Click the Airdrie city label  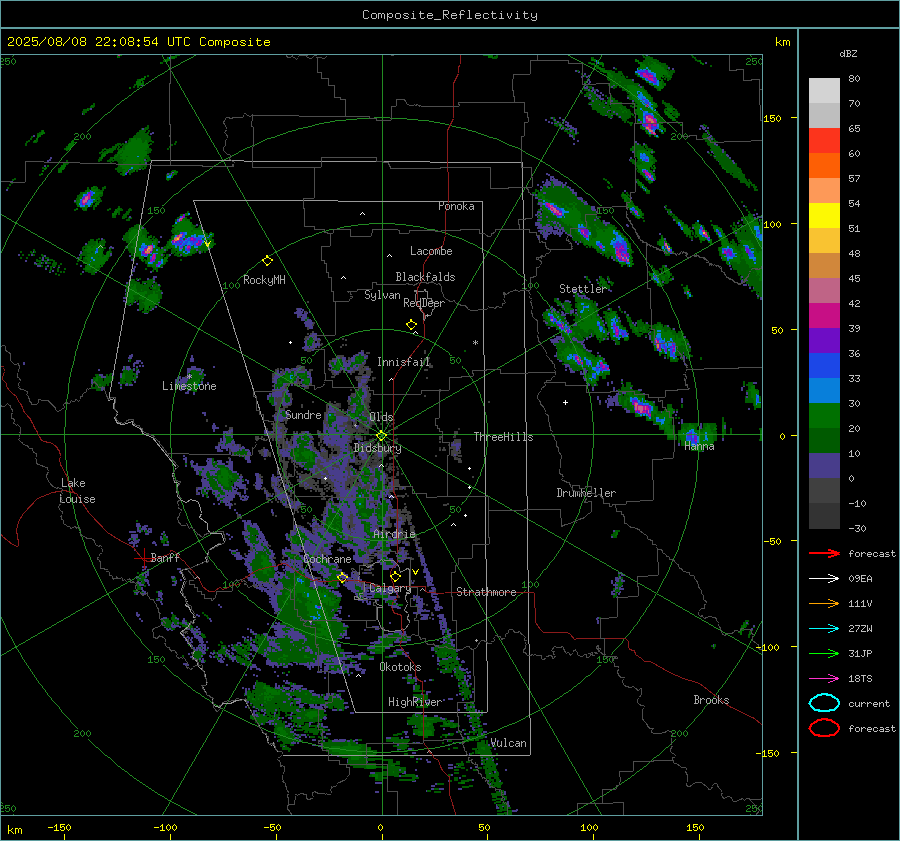(394, 534)
